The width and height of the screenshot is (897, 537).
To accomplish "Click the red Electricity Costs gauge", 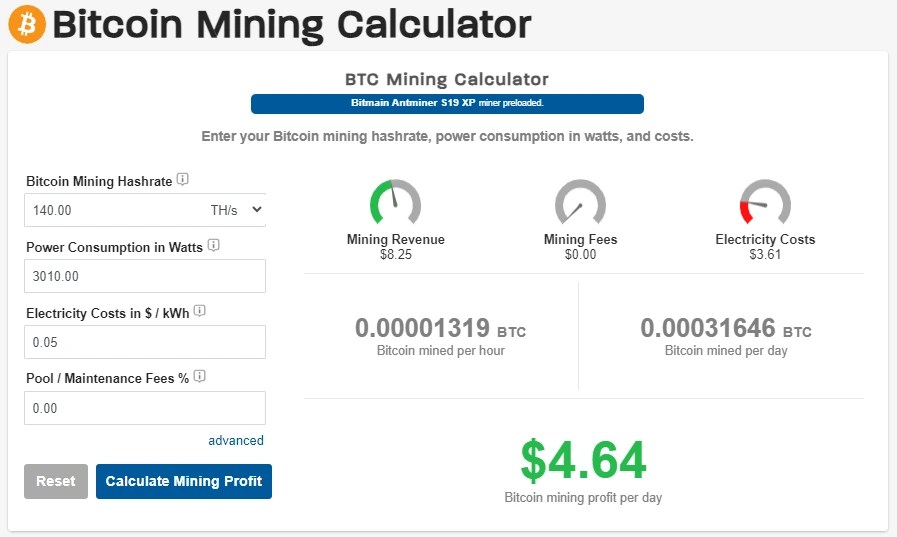I will [x=765, y=202].
